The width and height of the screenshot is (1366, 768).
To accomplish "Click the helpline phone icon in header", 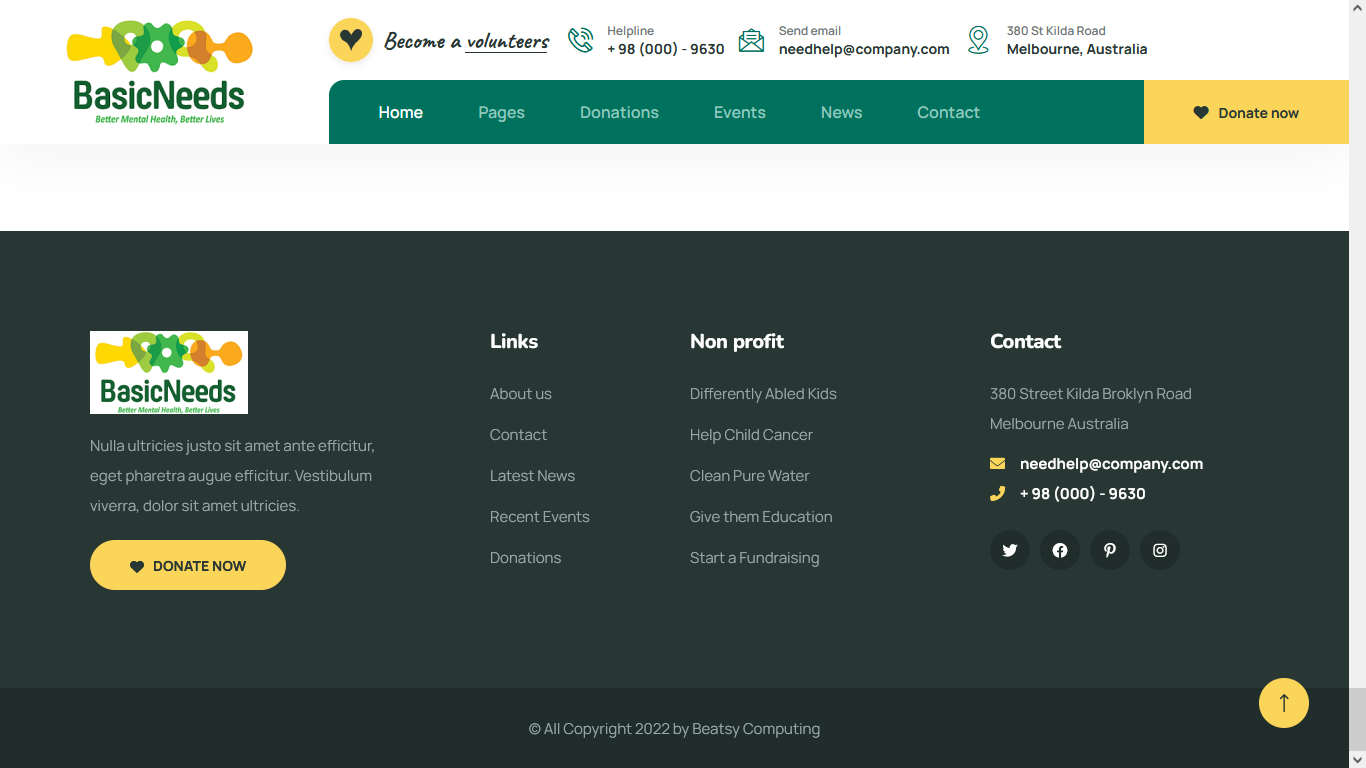I will coord(581,40).
